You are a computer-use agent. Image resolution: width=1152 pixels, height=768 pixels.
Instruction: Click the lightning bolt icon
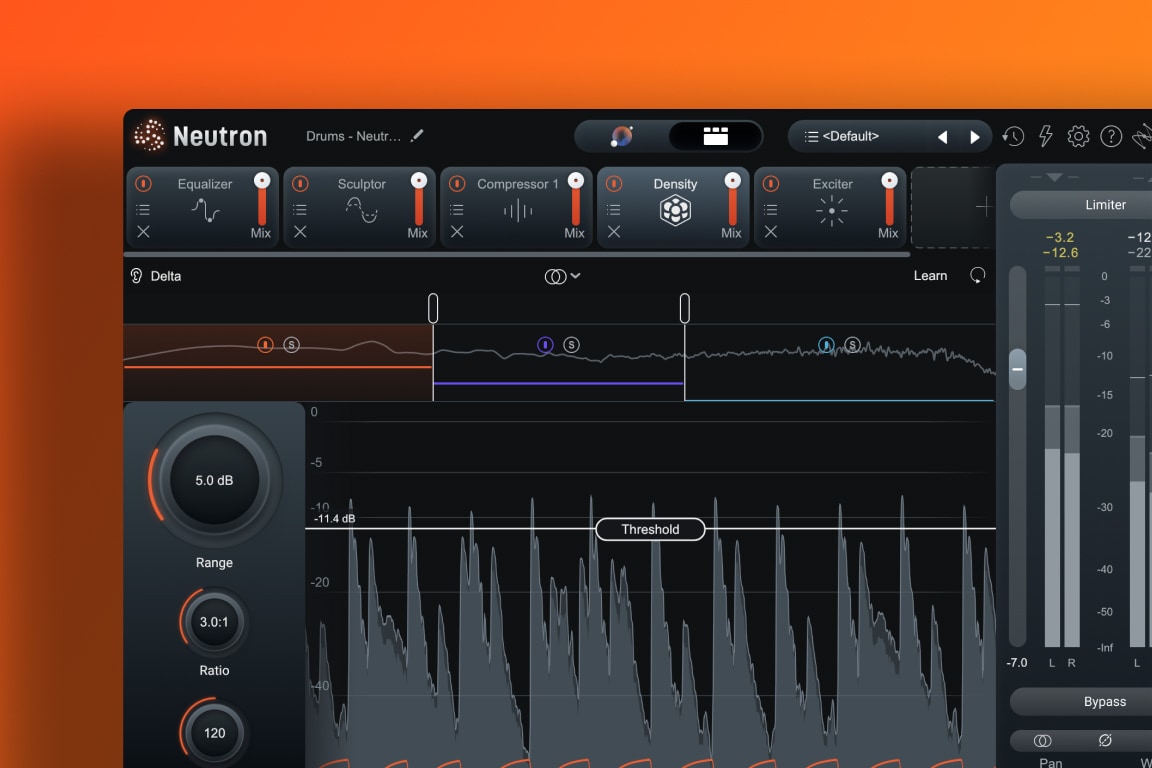(1046, 137)
